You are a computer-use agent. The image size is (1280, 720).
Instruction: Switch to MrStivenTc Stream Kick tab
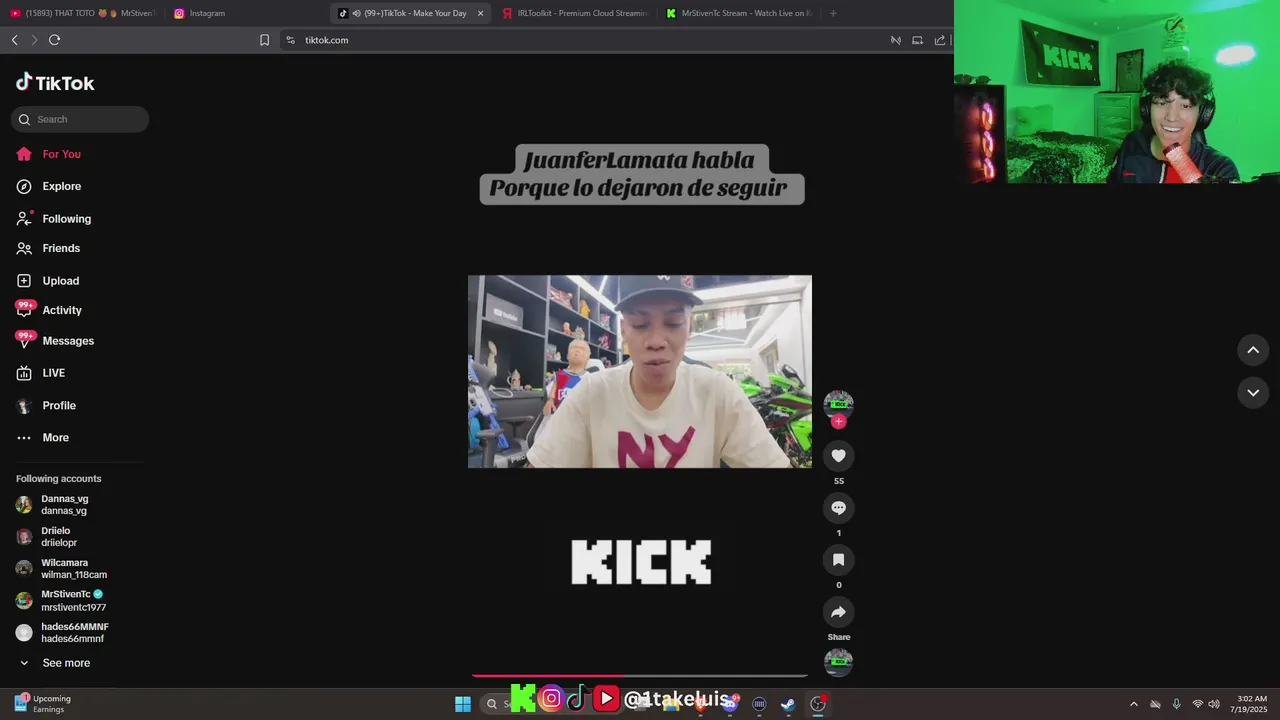point(740,13)
